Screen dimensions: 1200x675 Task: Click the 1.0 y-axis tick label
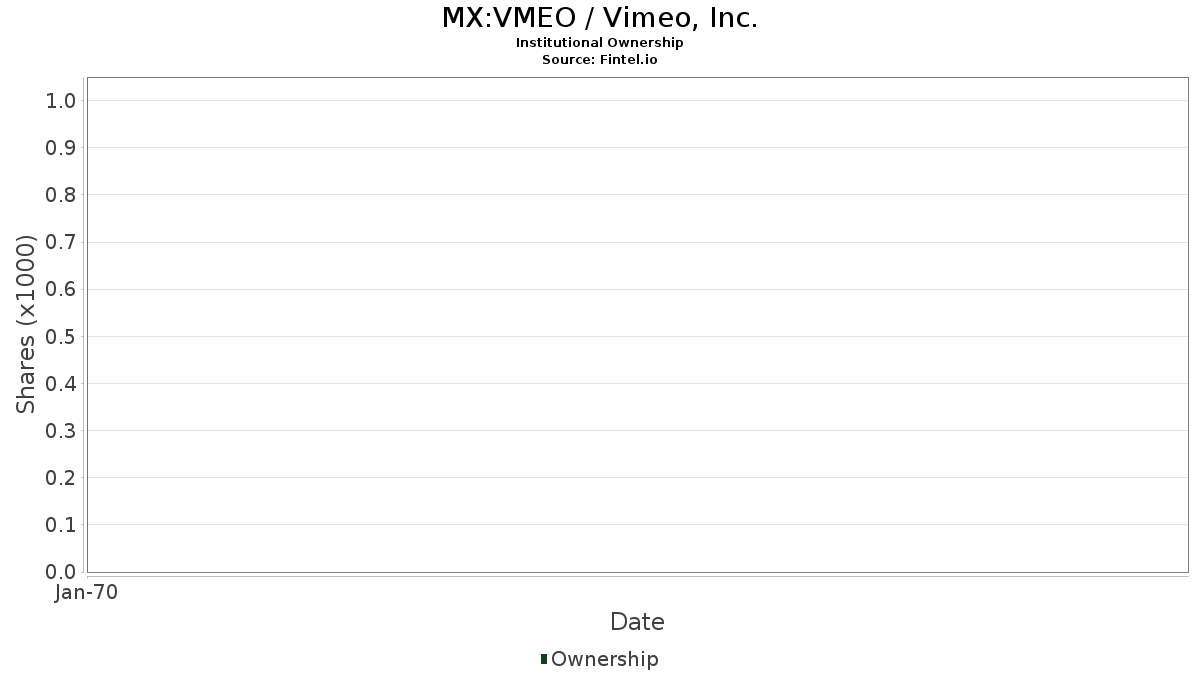click(x=61, y=101)
